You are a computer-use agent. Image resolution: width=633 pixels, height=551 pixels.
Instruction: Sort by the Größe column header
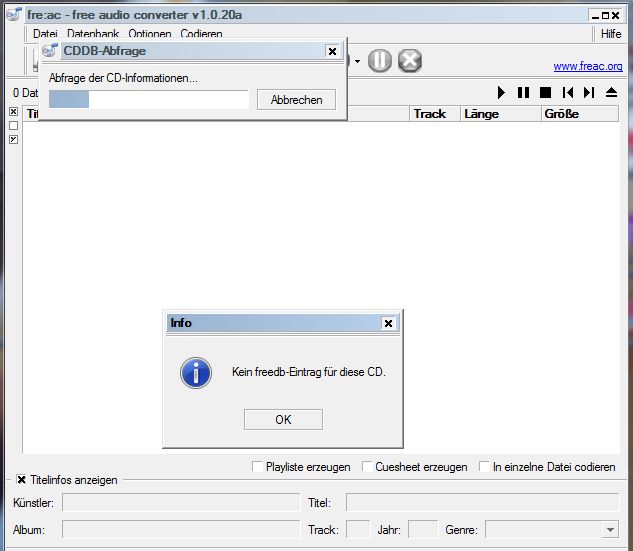[x=579, y=114]
